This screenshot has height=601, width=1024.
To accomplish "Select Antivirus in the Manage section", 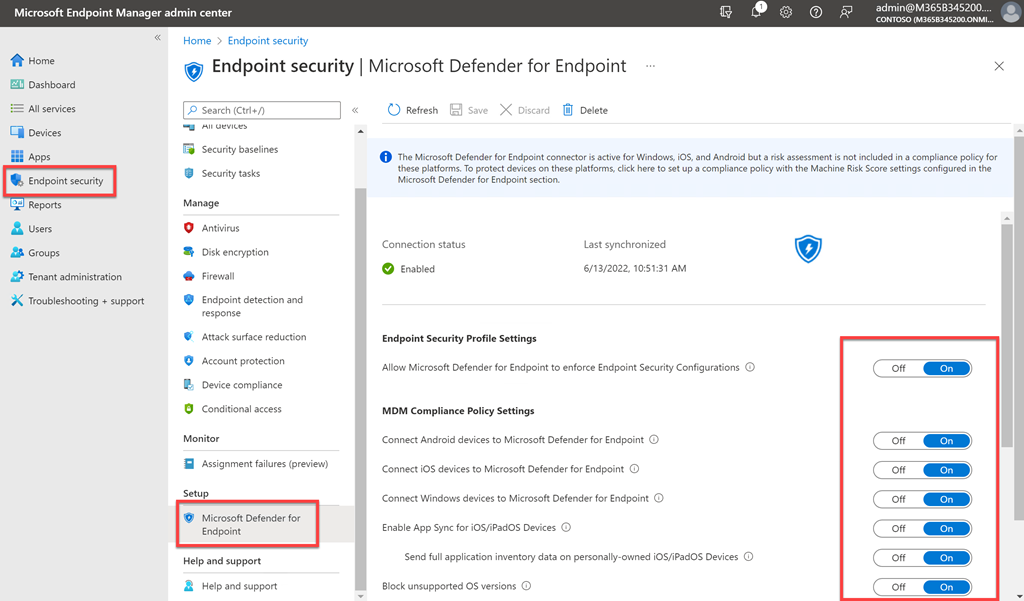I will (220, 228).
